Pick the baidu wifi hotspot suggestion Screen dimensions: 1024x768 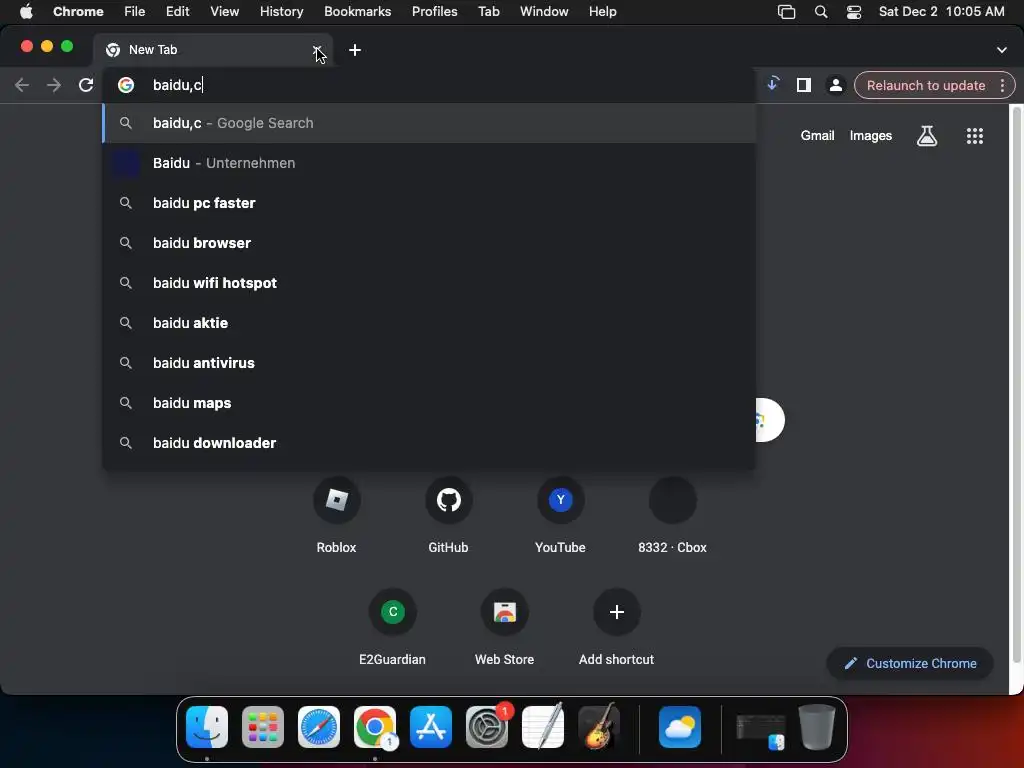(429, 283)
